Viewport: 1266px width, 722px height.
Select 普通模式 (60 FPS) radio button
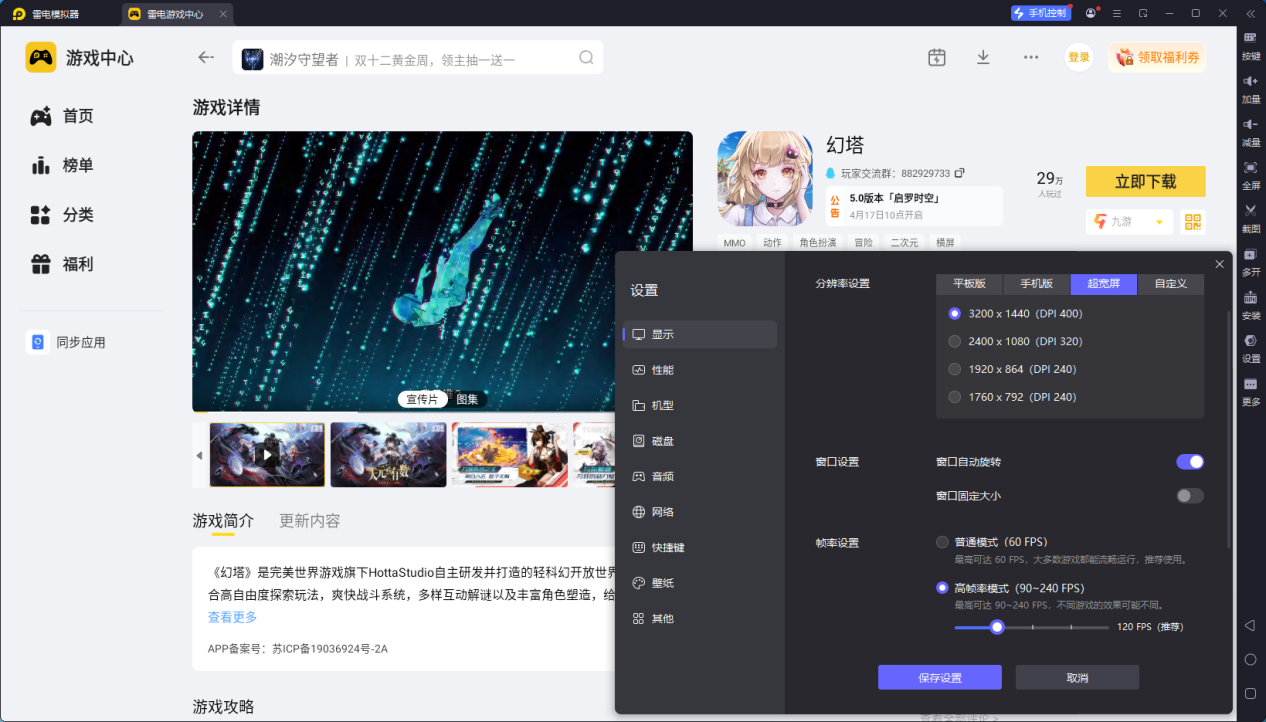click(x=942, y=542)
